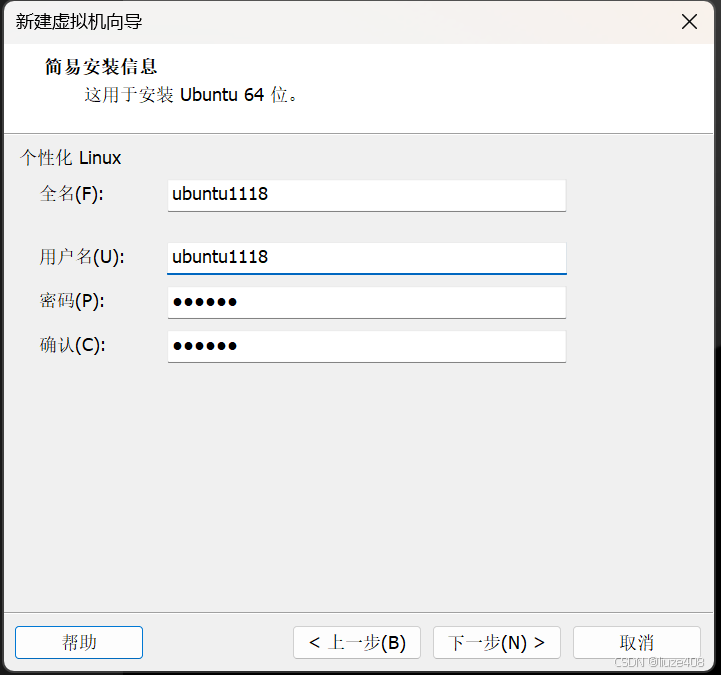
Task: Proceed with 下一步(N) button
Action: [x=497, y=642]
